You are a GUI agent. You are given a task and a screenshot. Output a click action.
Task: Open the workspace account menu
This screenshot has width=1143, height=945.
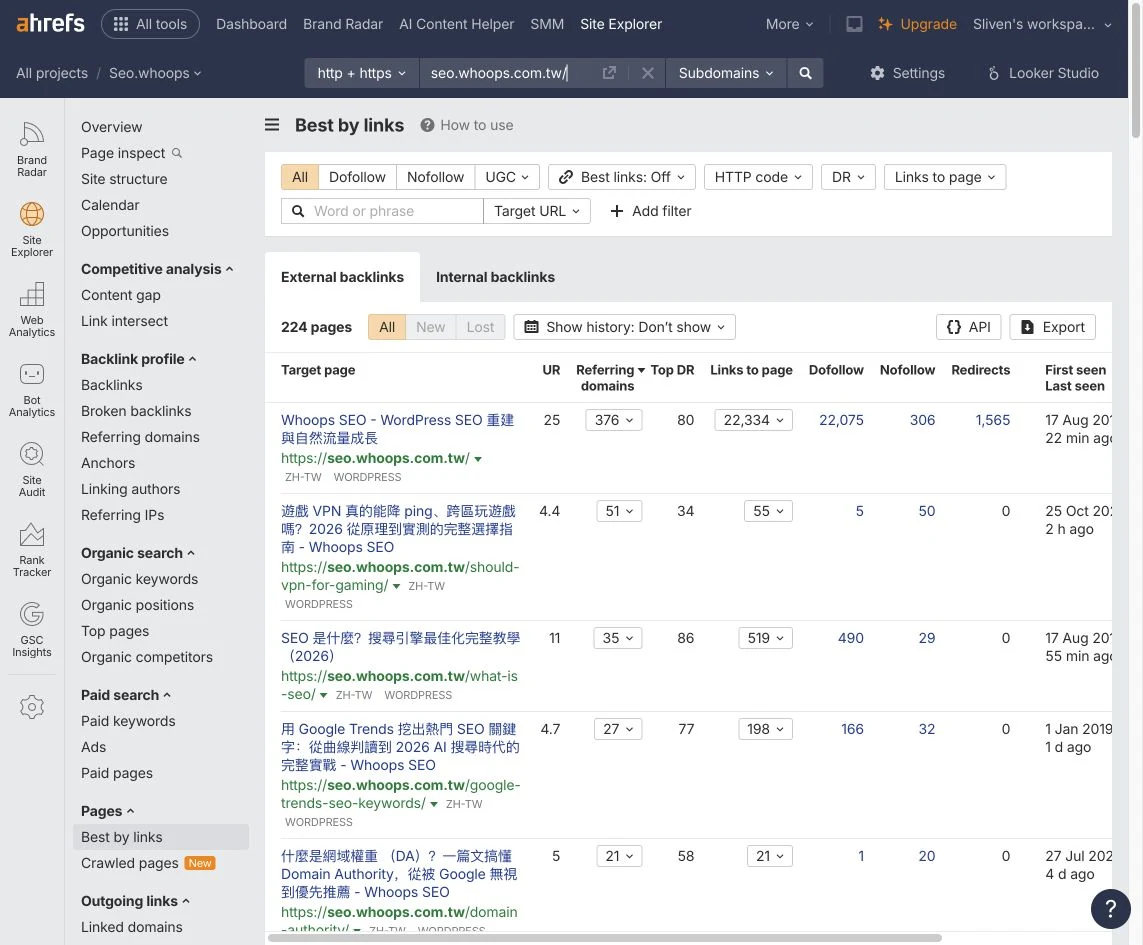pos(1042,24)
